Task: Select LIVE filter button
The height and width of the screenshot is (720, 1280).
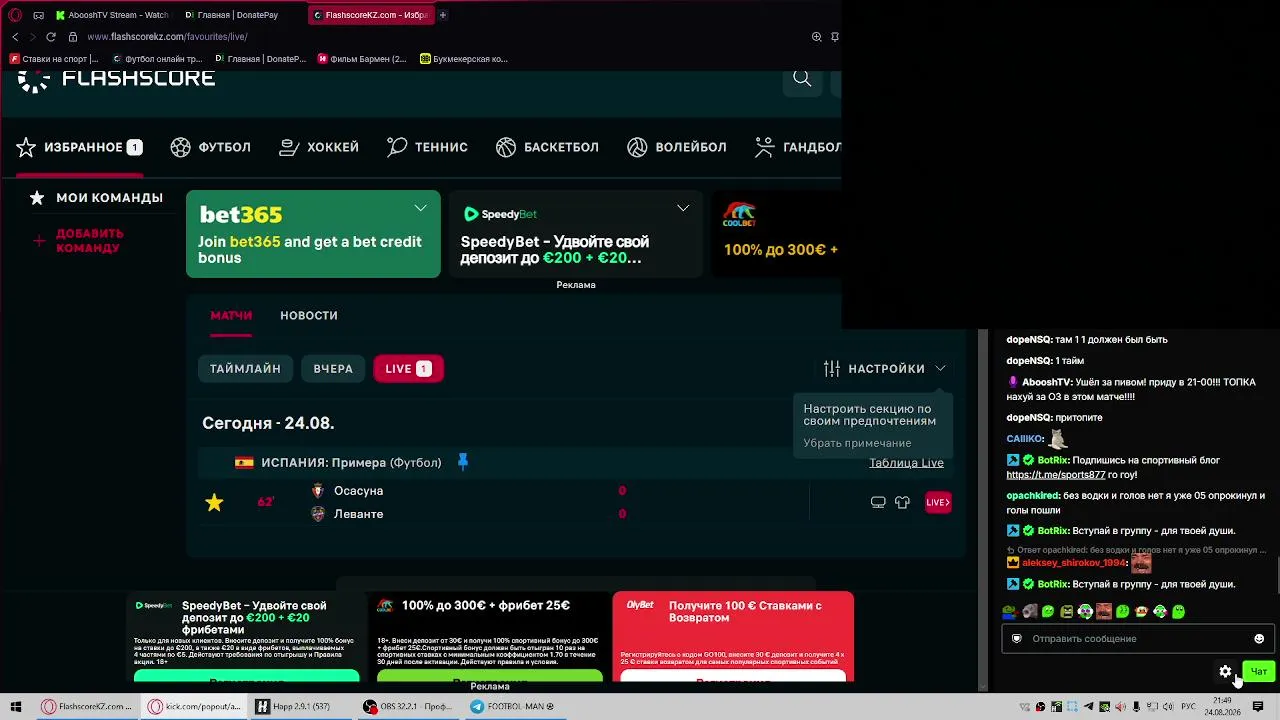Action: click(x=408, y=369)
